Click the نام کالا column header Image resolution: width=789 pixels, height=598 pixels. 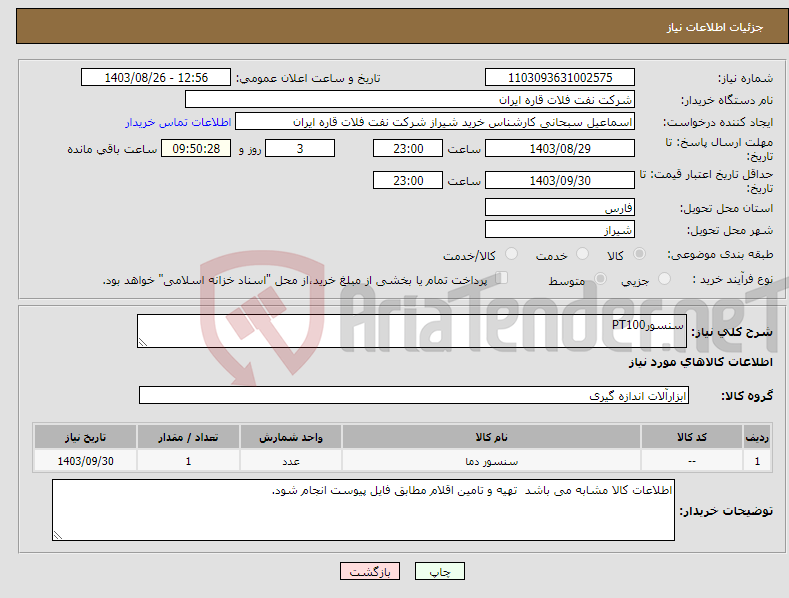coord(491,437)
